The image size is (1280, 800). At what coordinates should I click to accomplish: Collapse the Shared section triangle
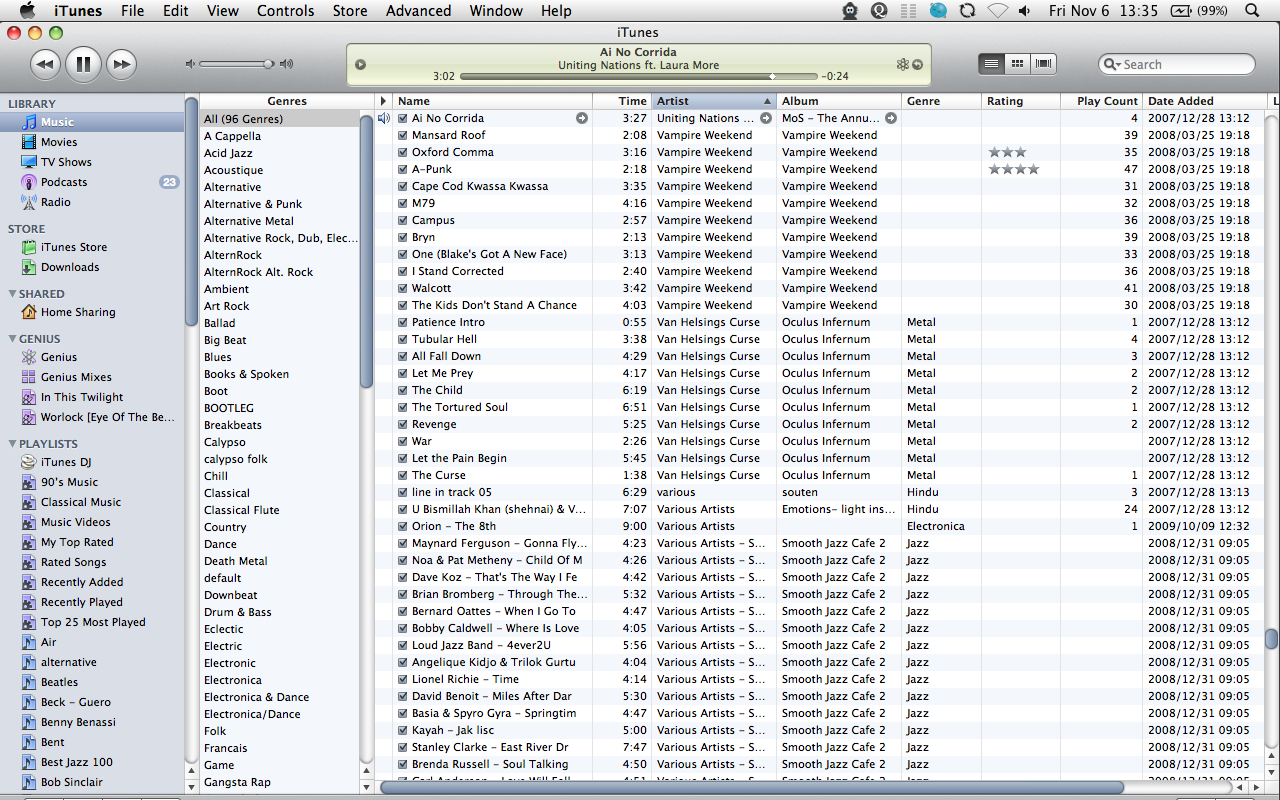click(12, 294)
